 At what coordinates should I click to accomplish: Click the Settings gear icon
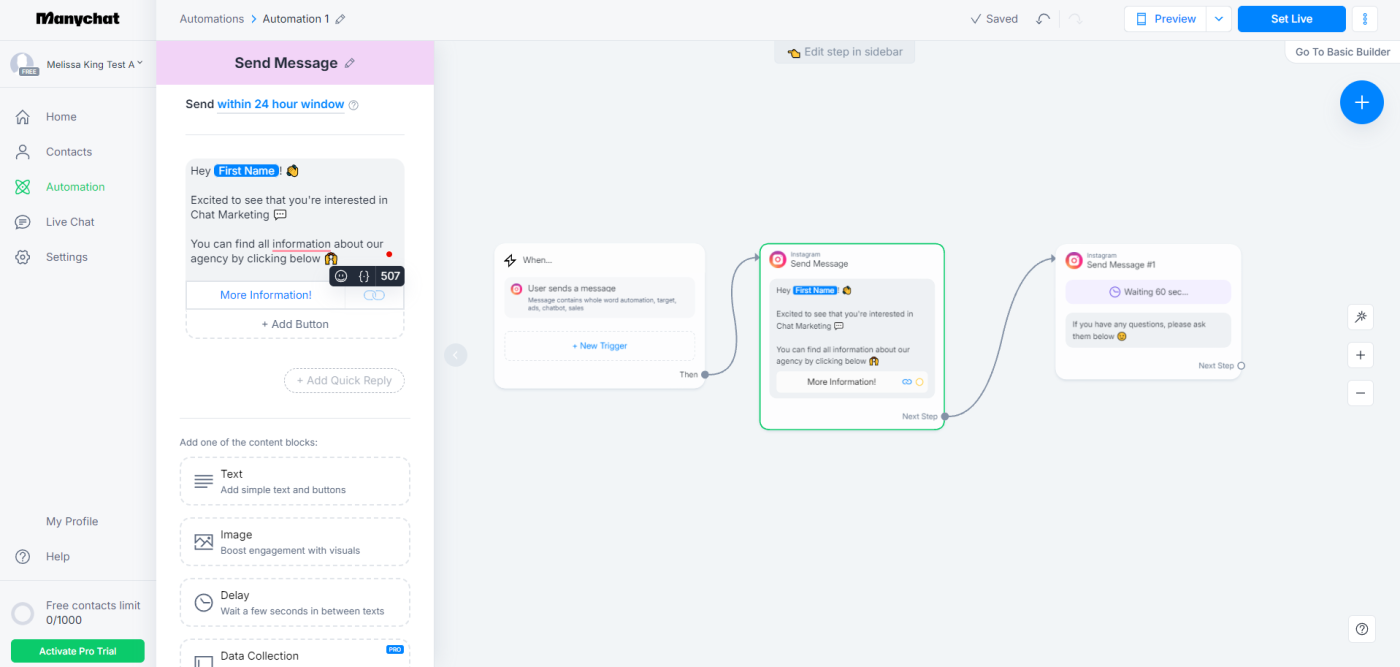(22, 257)
